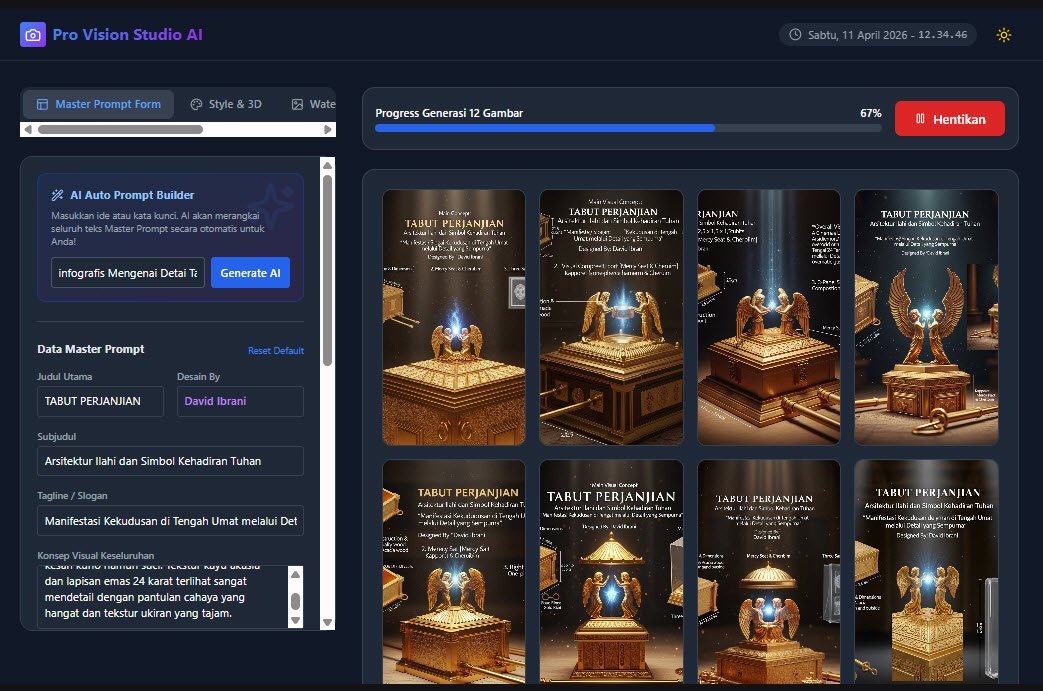The image size is (1043, 691).
Task: Click the down arrow in the Konsep Visual text area
Action: (296, 621)
